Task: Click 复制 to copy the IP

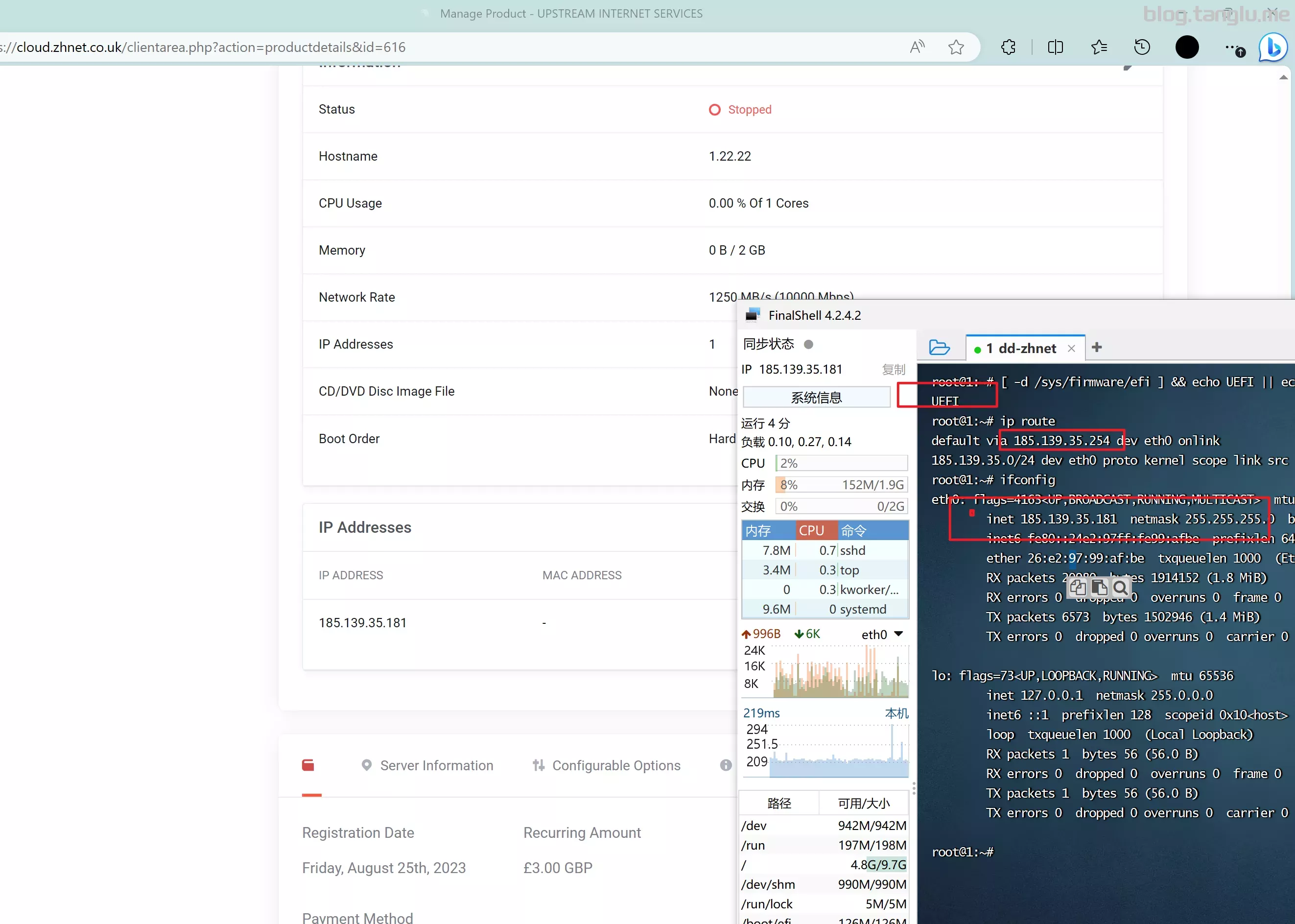Action: [x=894, y=369]
